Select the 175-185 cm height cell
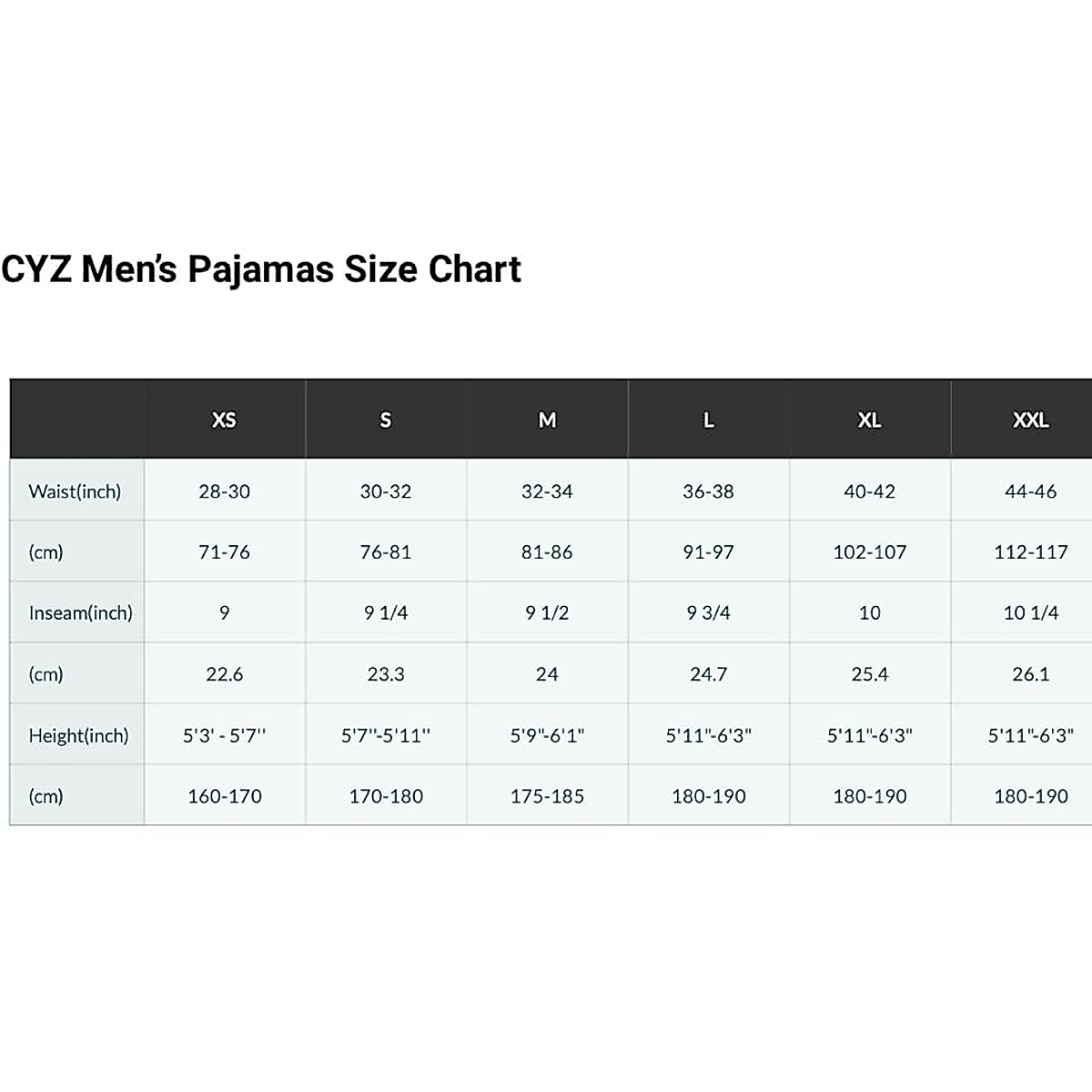The image size is (1092, 1092). (547, 796)
